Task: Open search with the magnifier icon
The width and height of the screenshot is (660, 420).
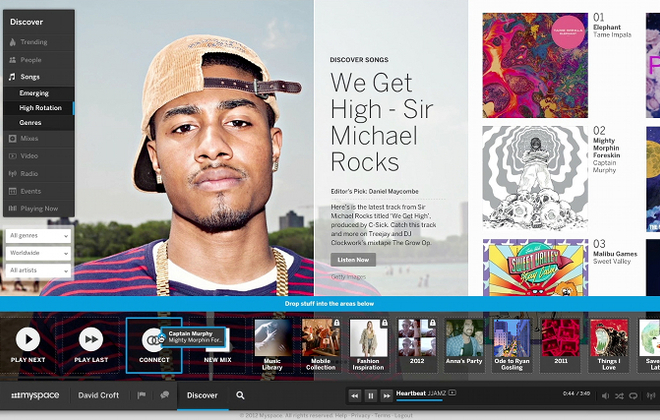Action: point(240,395)
